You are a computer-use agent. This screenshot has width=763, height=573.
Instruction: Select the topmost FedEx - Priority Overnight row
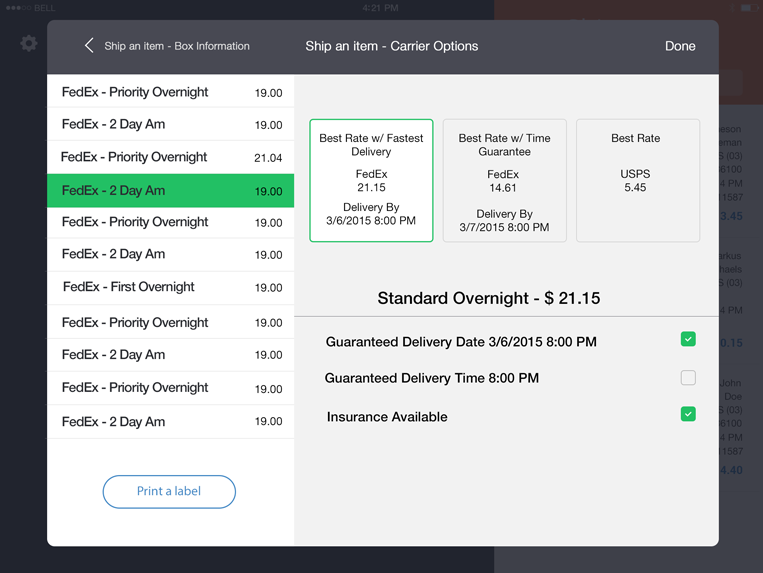pos(170,92)
